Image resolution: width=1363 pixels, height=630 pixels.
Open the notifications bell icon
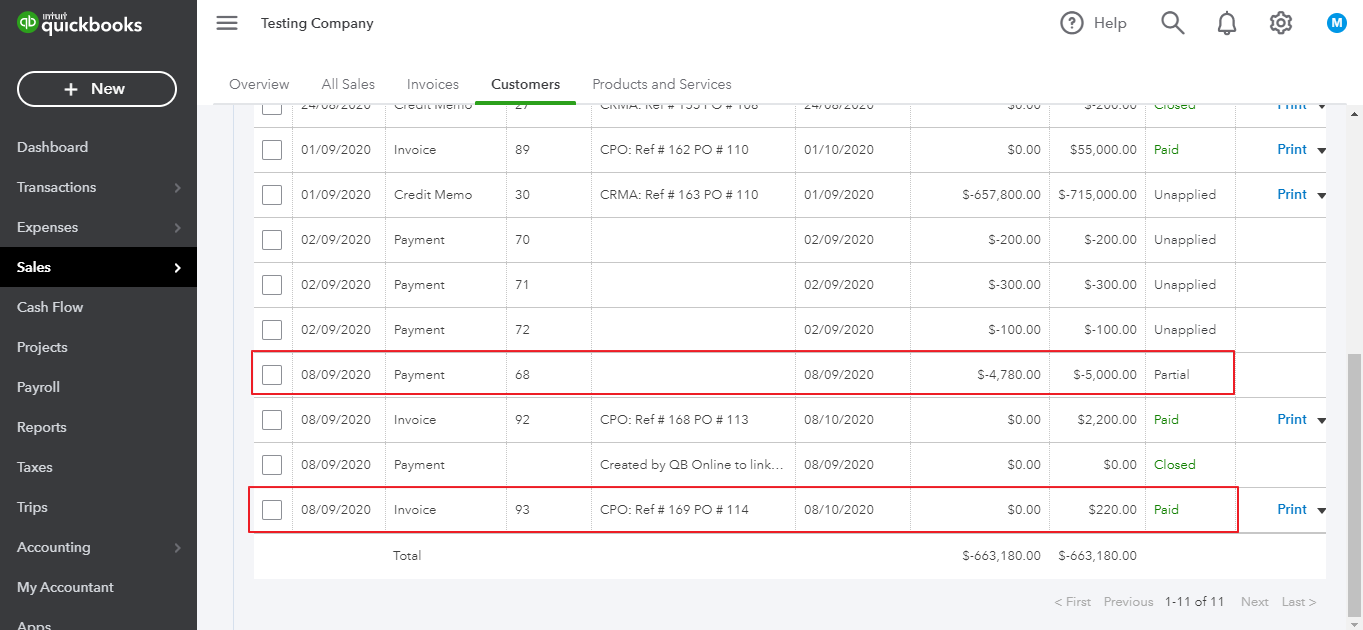pos(1227,23)
